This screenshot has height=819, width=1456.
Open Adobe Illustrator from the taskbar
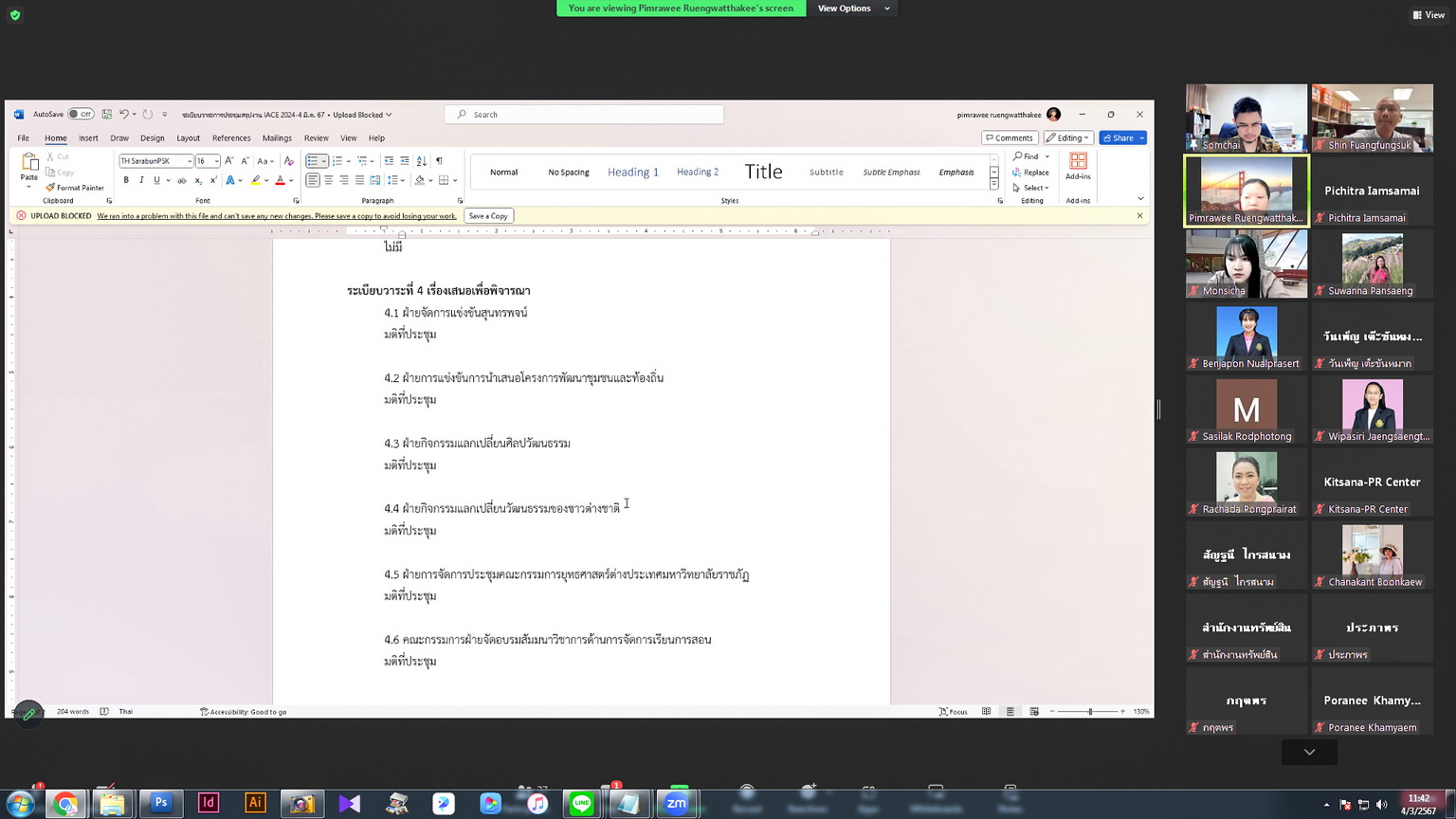(255, 803)
